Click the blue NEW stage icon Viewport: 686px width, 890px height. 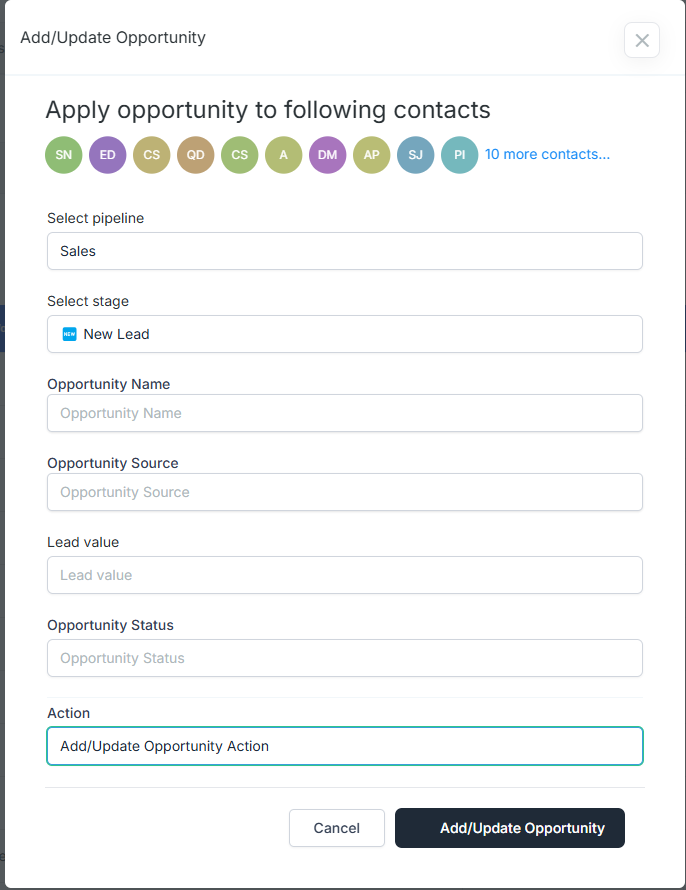[x=69, y=334]
